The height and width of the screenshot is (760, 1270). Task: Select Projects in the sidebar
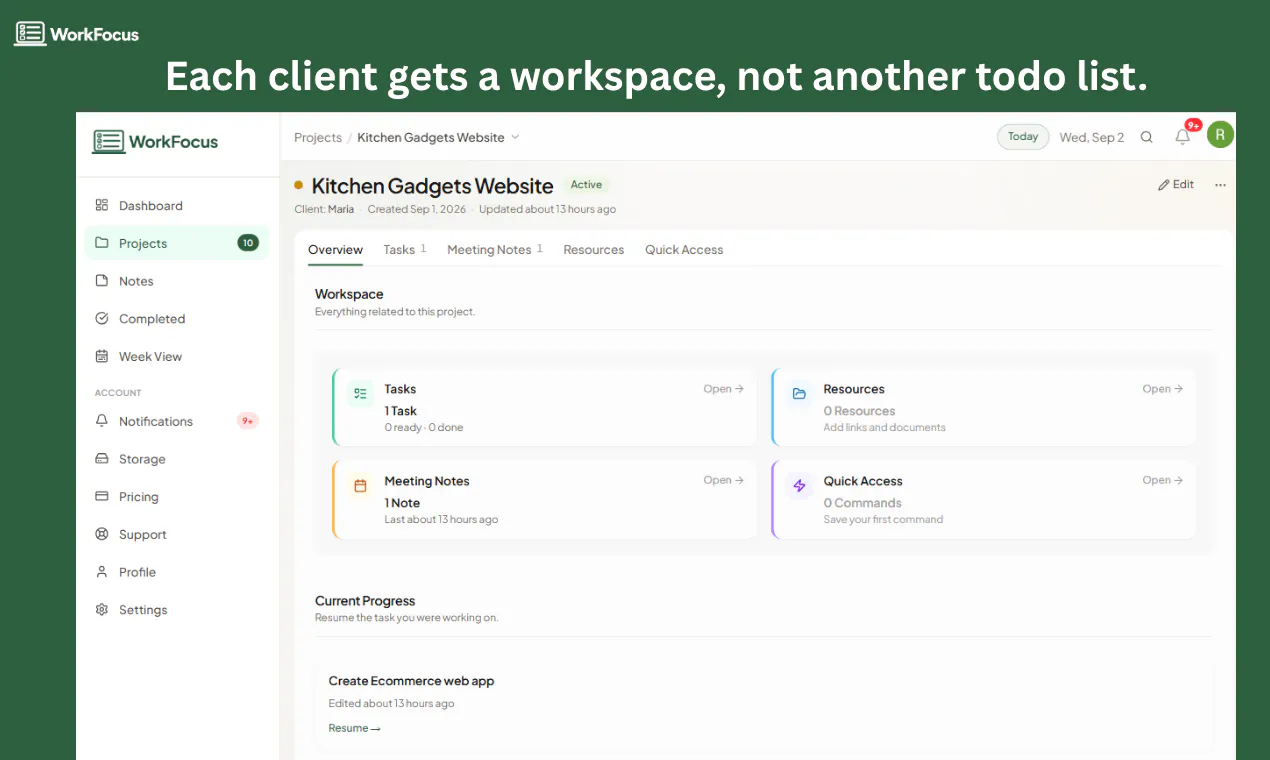point(177,243)
